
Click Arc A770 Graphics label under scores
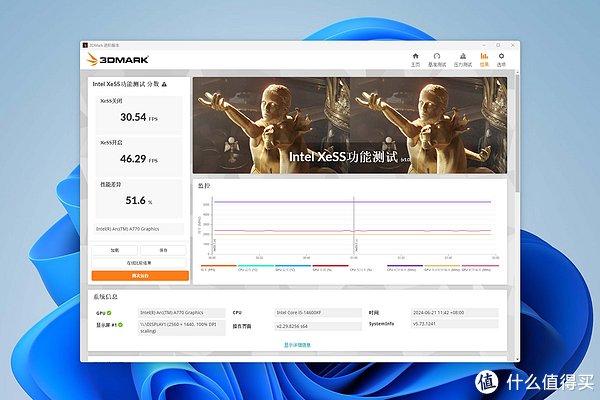tap(139, 229)
